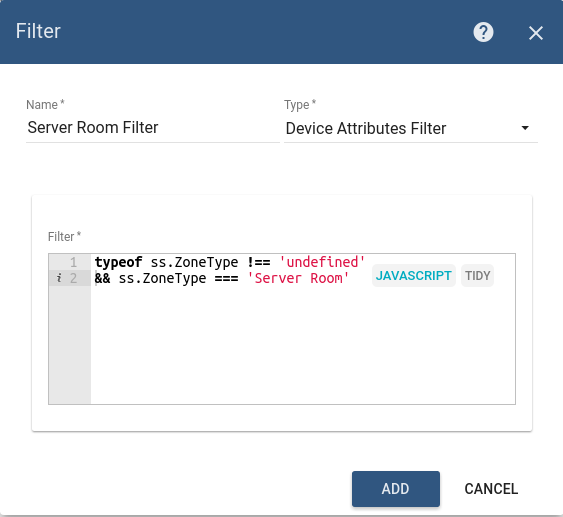Screen dimensions: 563x517
Task: Click the info marker beside line 2
Action: 59,278
